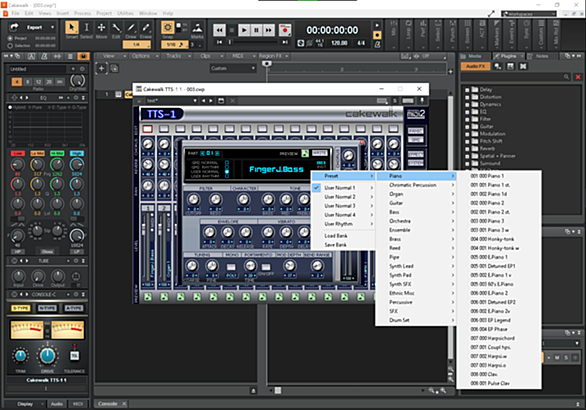Screen dimensions: 586x410
Task: Choose the Select tool
Action: point(86,27)
